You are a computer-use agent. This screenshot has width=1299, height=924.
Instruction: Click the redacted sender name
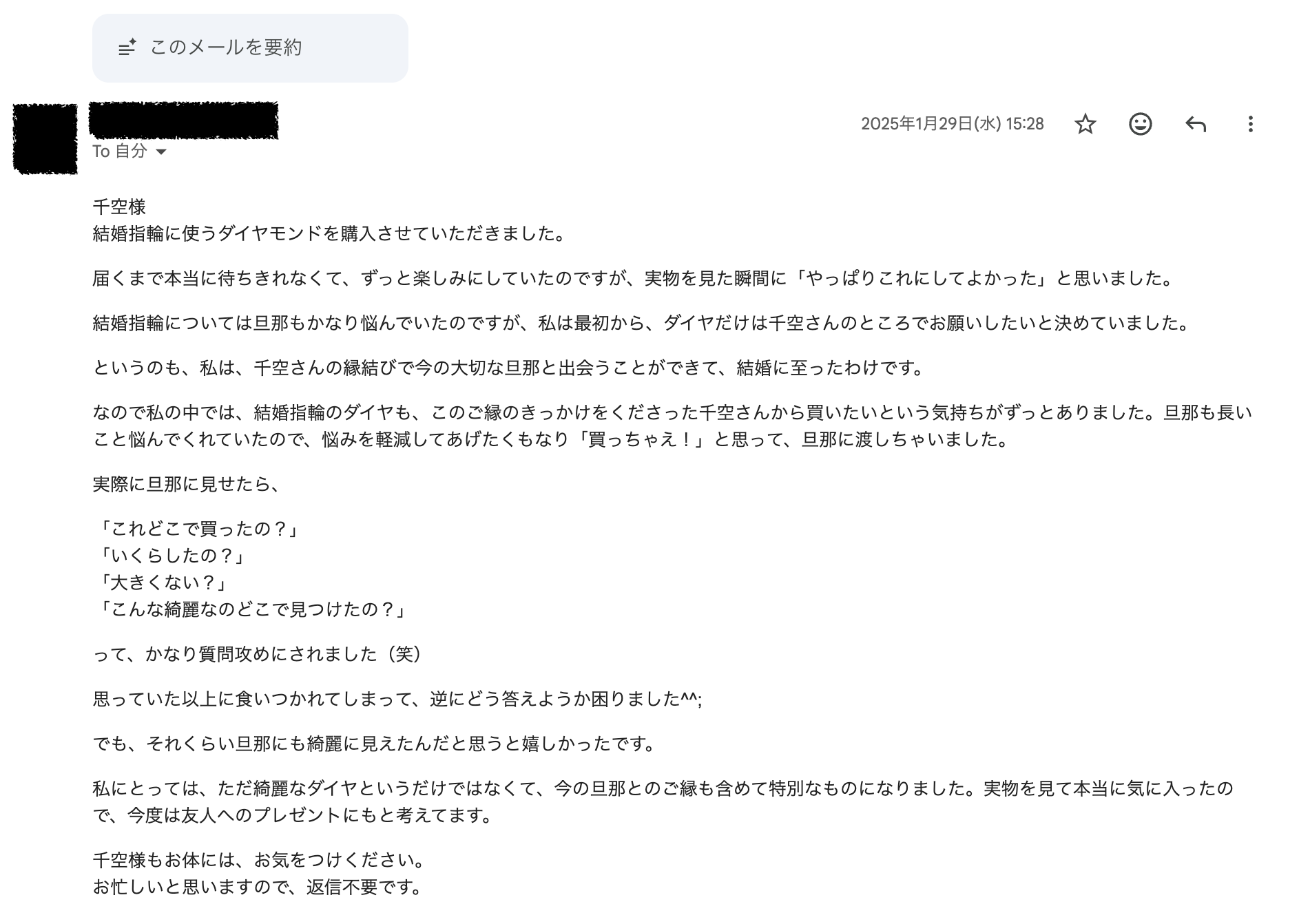click(x=184, y=120)
